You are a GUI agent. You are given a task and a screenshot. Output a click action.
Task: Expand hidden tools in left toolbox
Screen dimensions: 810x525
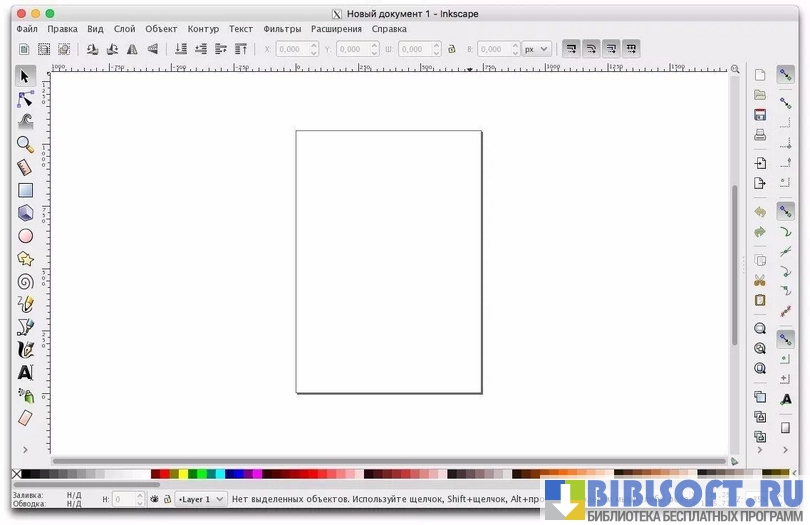point(26,450)
